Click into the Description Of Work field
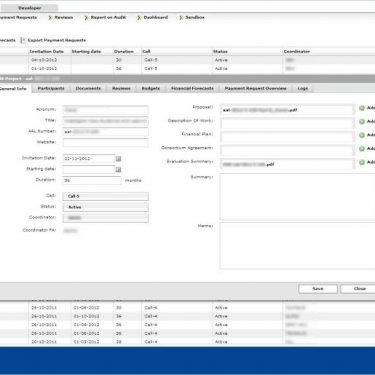 pos(287,123)
